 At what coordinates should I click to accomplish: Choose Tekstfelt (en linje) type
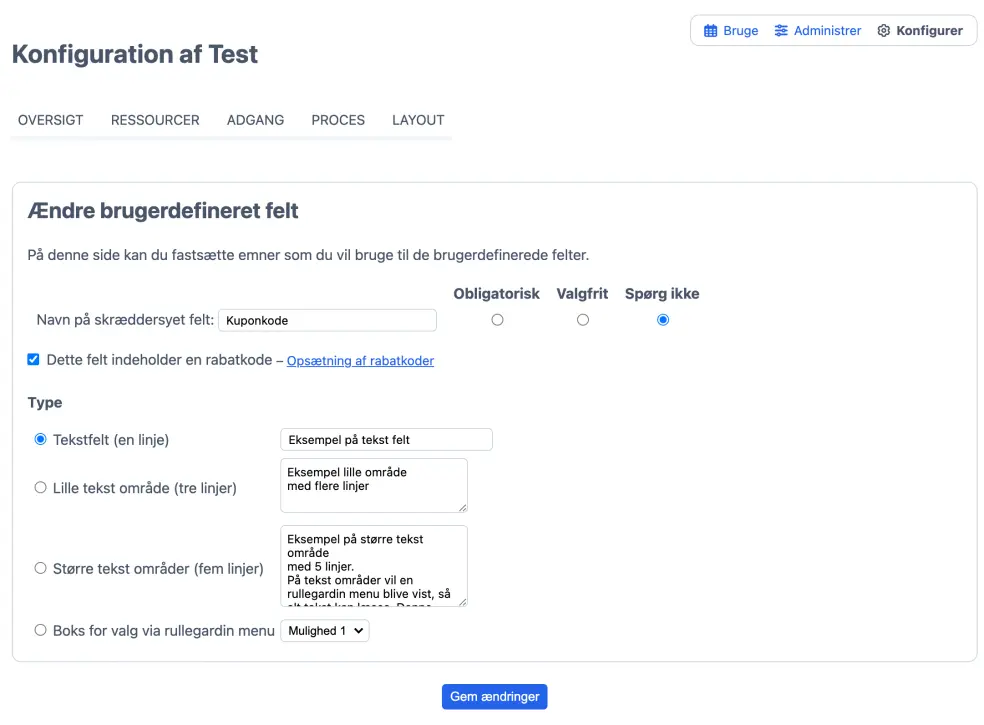41,439
